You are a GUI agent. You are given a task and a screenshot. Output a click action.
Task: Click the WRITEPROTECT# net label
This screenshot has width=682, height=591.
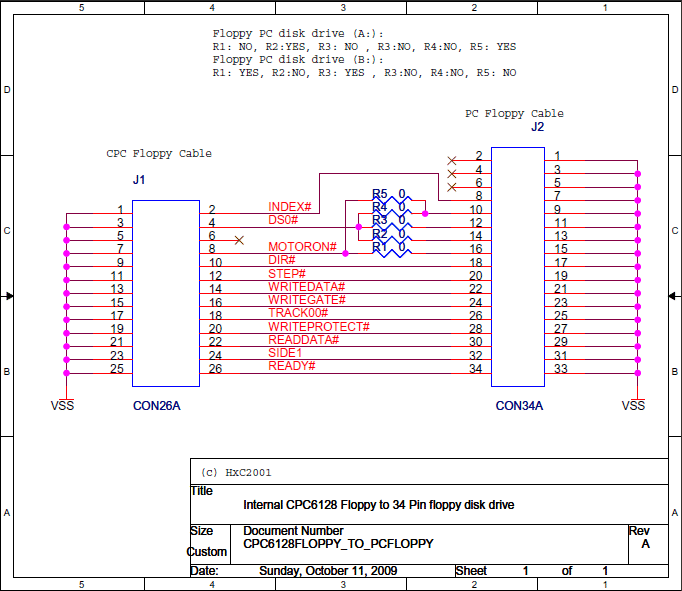tap(319, 327)
